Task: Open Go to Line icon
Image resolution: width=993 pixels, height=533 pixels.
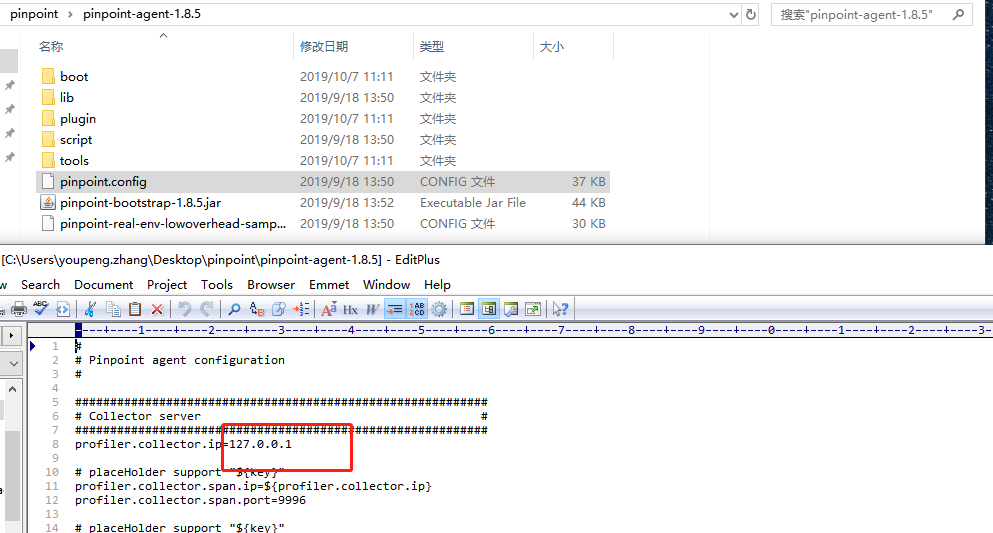Action: click(x=301, y=309)
